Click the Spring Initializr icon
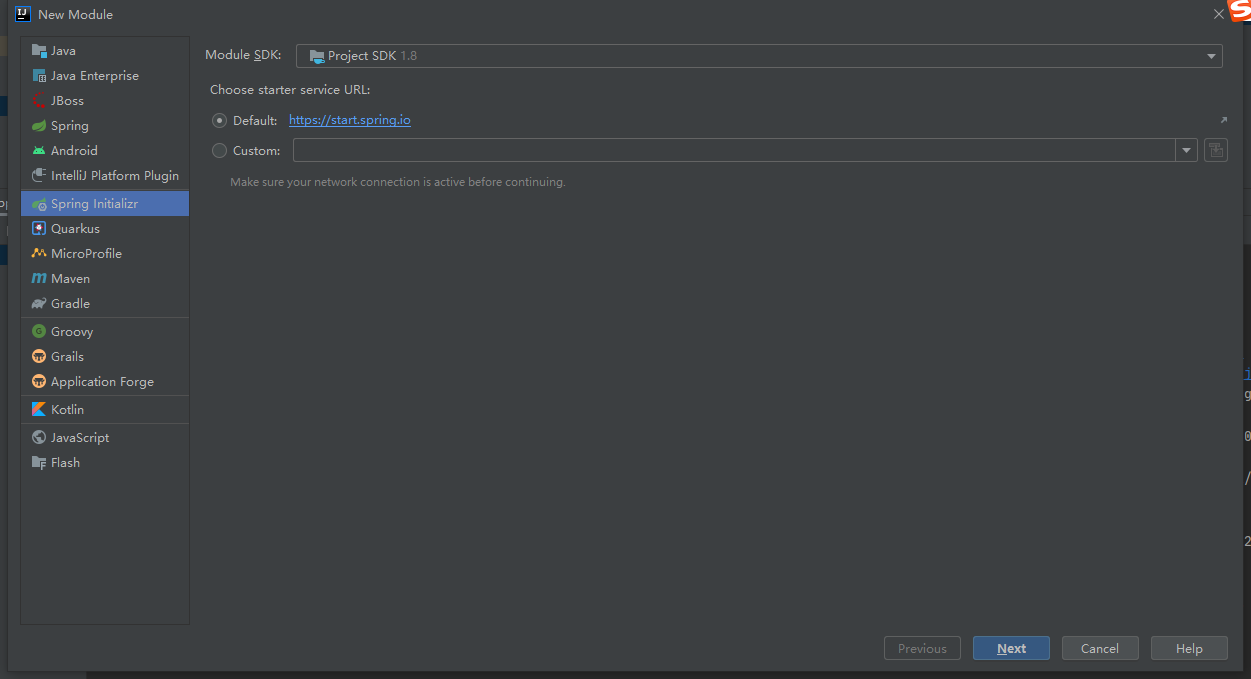 click(39, 204)
